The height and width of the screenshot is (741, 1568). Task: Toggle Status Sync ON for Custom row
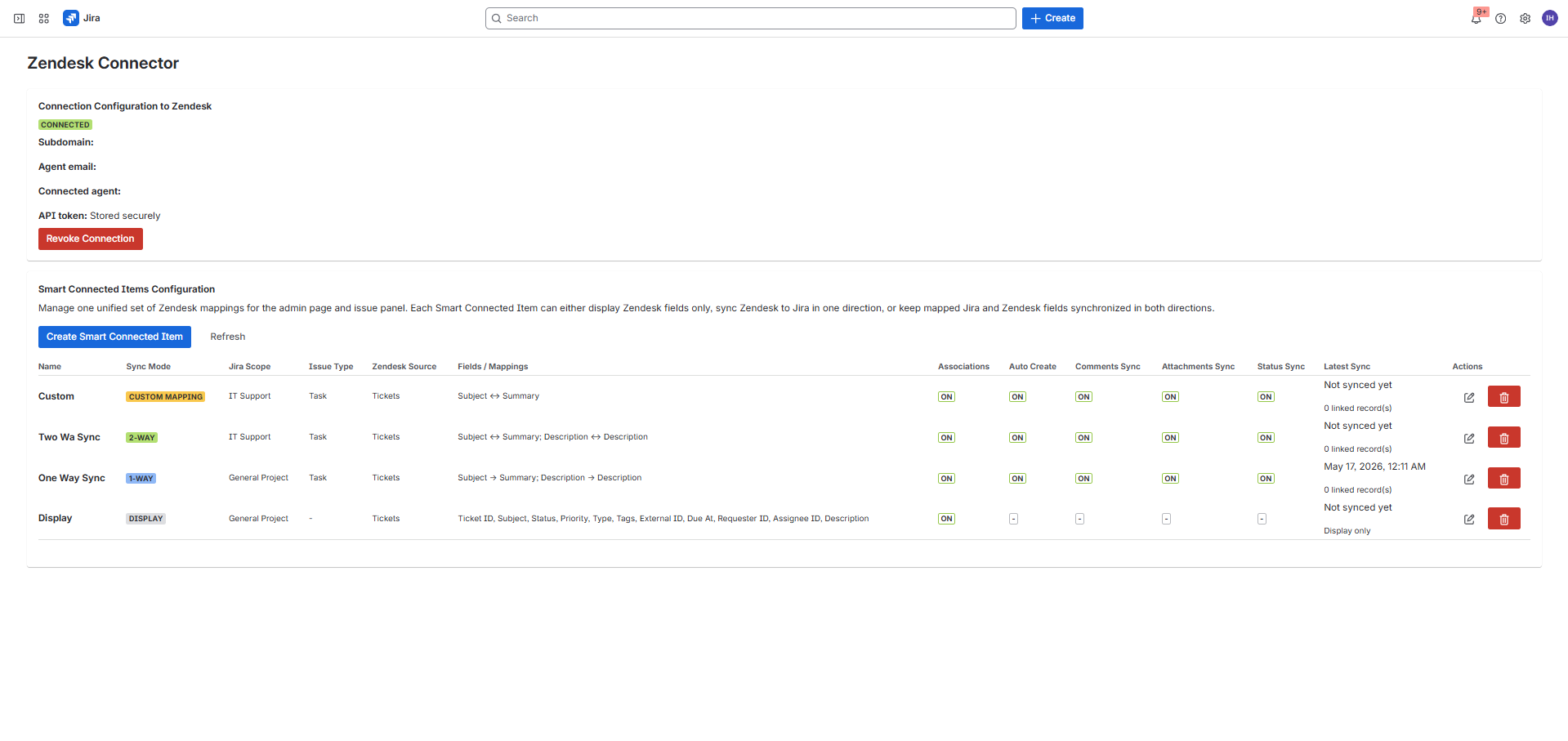1266,397
